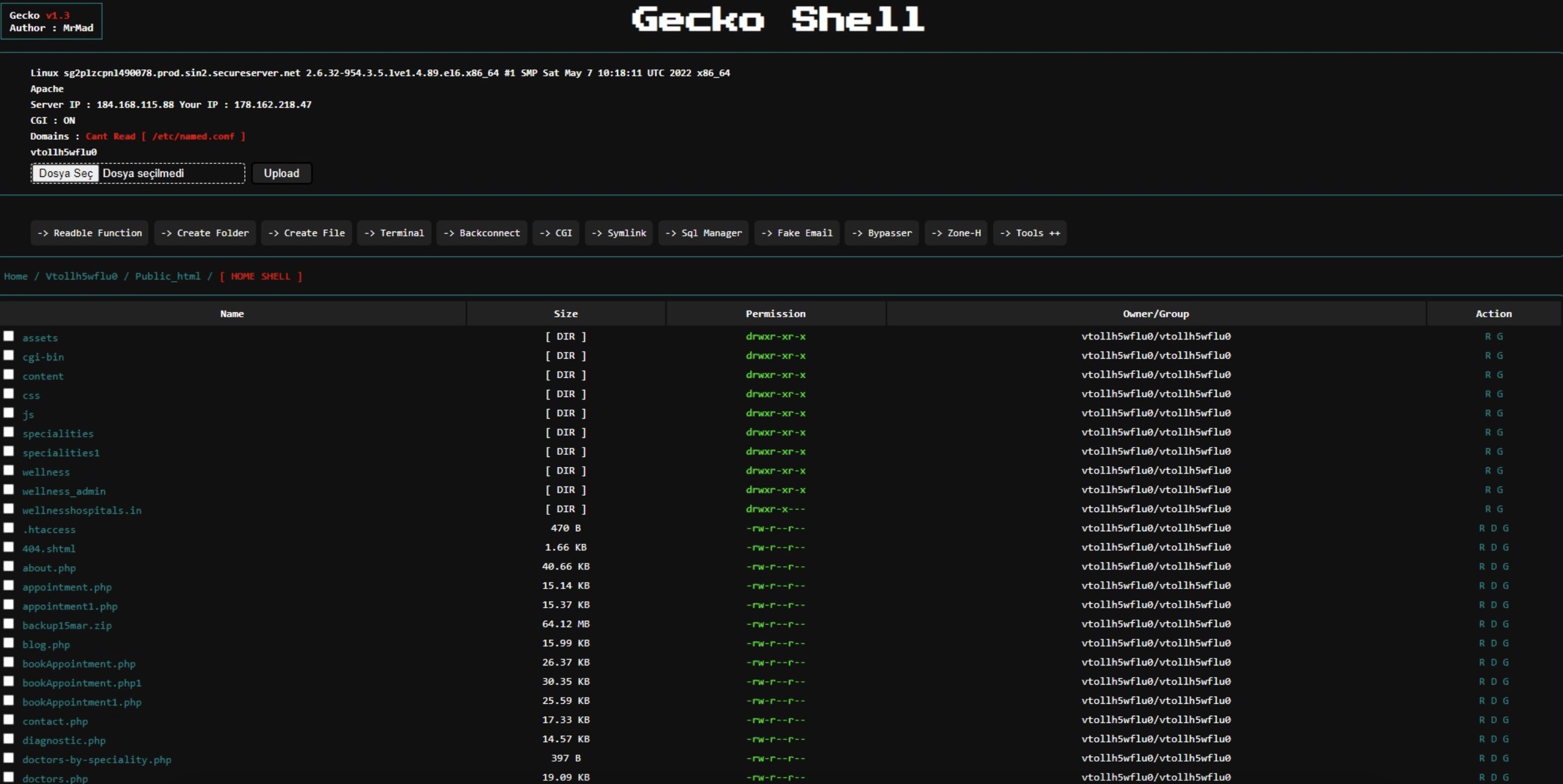Click G action for backup15mar.zip row
Viewport: 1563px width, 784px height.
coord(1506,624)
